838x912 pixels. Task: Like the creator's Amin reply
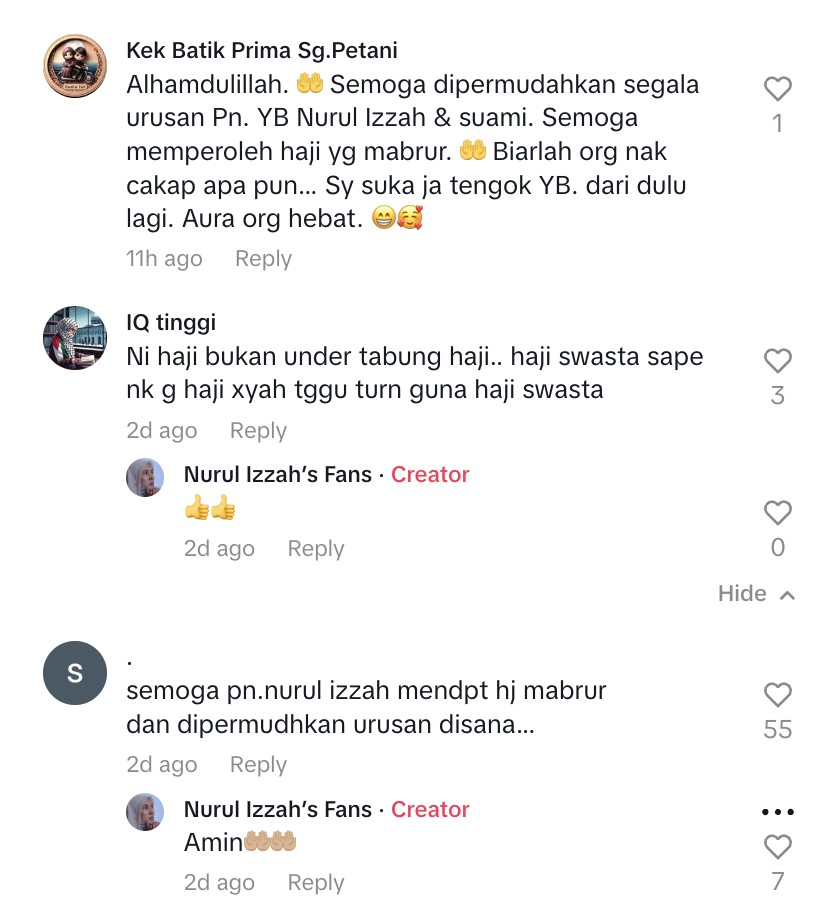click(x=778, y=847)
